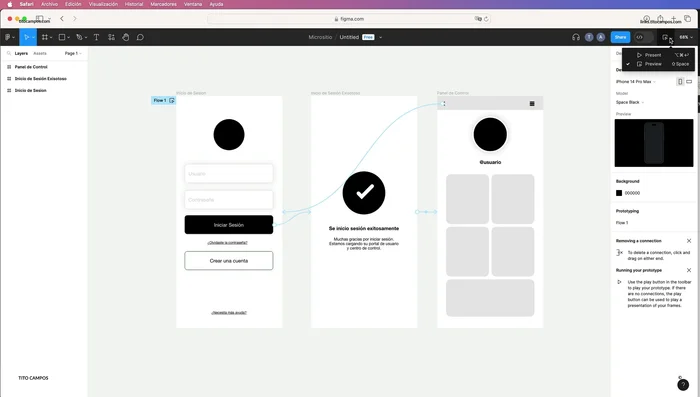Click Safari sidebar toggle icon
This screenshot has width=700, height=397.
[x=40, y=19]
